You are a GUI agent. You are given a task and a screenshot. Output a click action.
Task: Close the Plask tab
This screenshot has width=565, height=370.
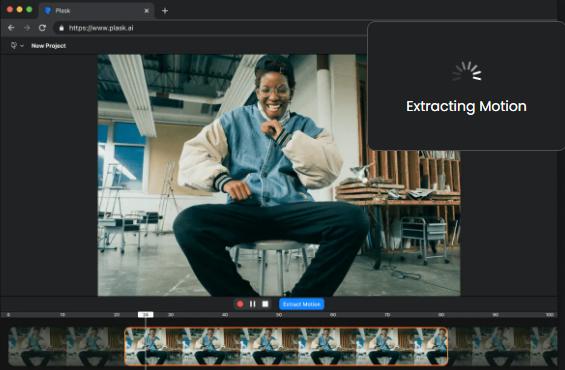pyautogui.click(x=146, y=11)
